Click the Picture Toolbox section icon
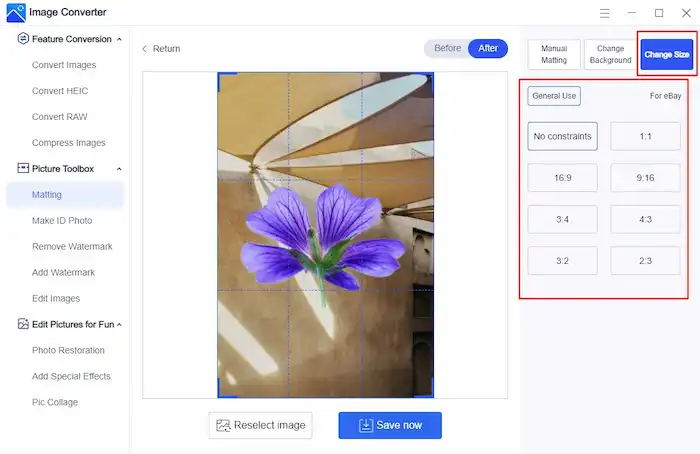 [x=23, y=169]
